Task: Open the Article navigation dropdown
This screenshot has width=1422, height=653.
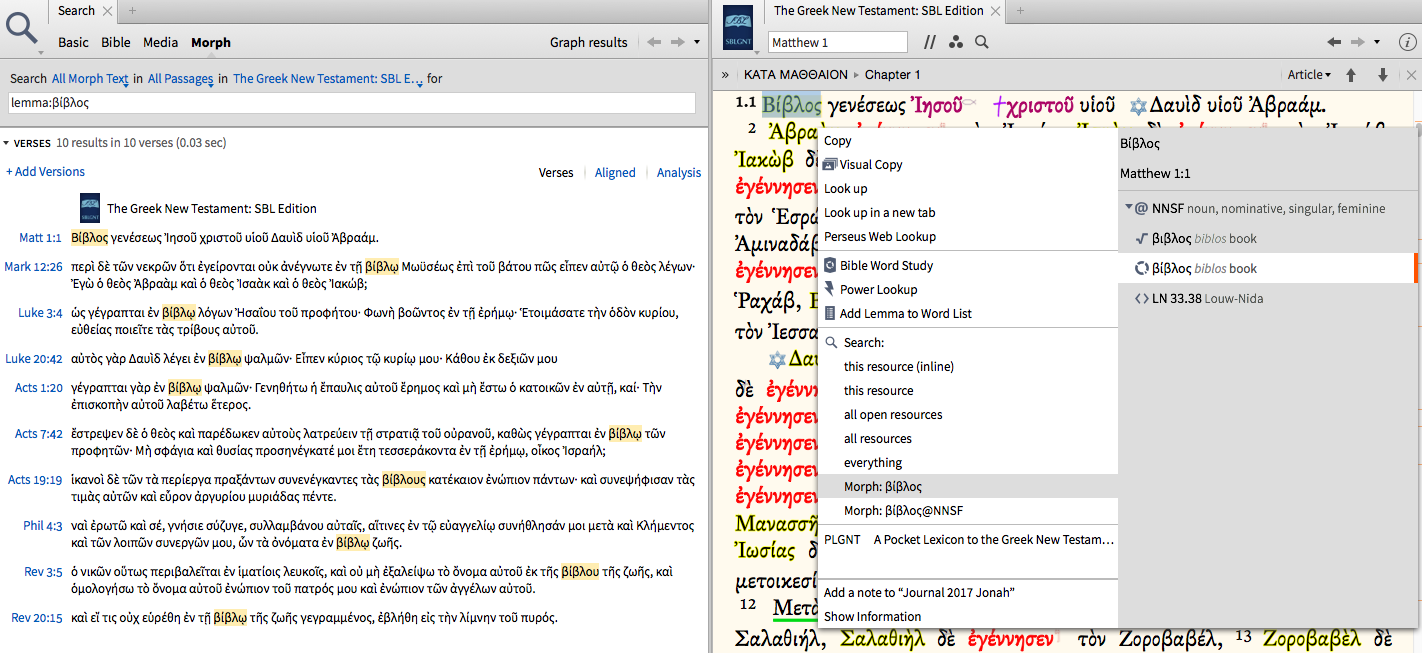Action: [1309, 75]
